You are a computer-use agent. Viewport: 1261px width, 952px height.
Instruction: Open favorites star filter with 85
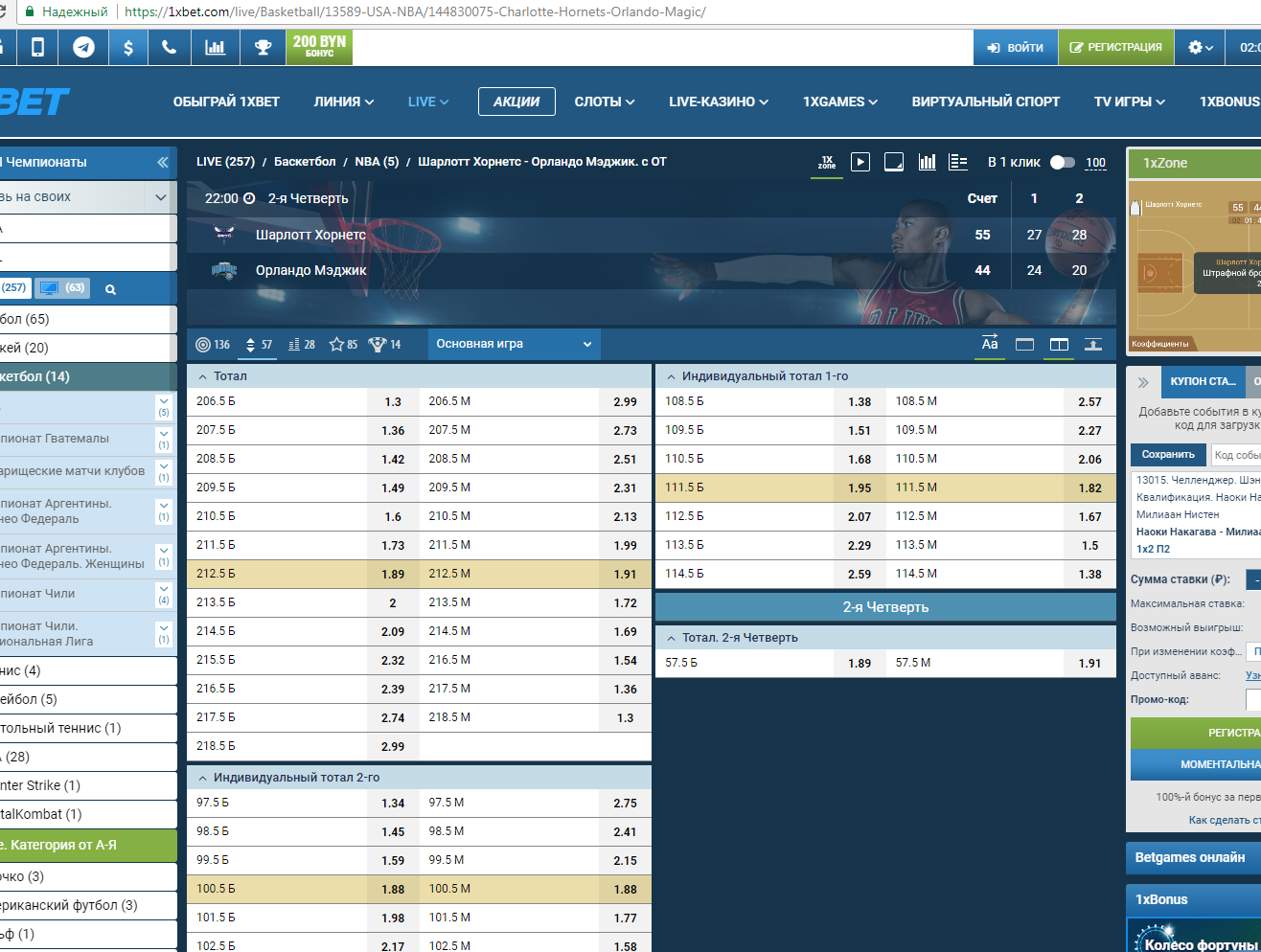pos(343,345)
